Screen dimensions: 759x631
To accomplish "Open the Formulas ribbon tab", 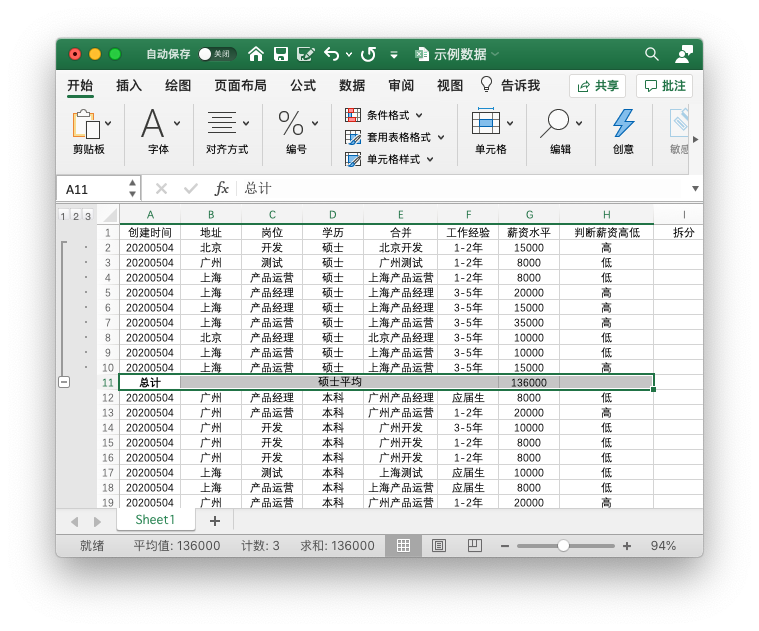I will coord(303,86).
